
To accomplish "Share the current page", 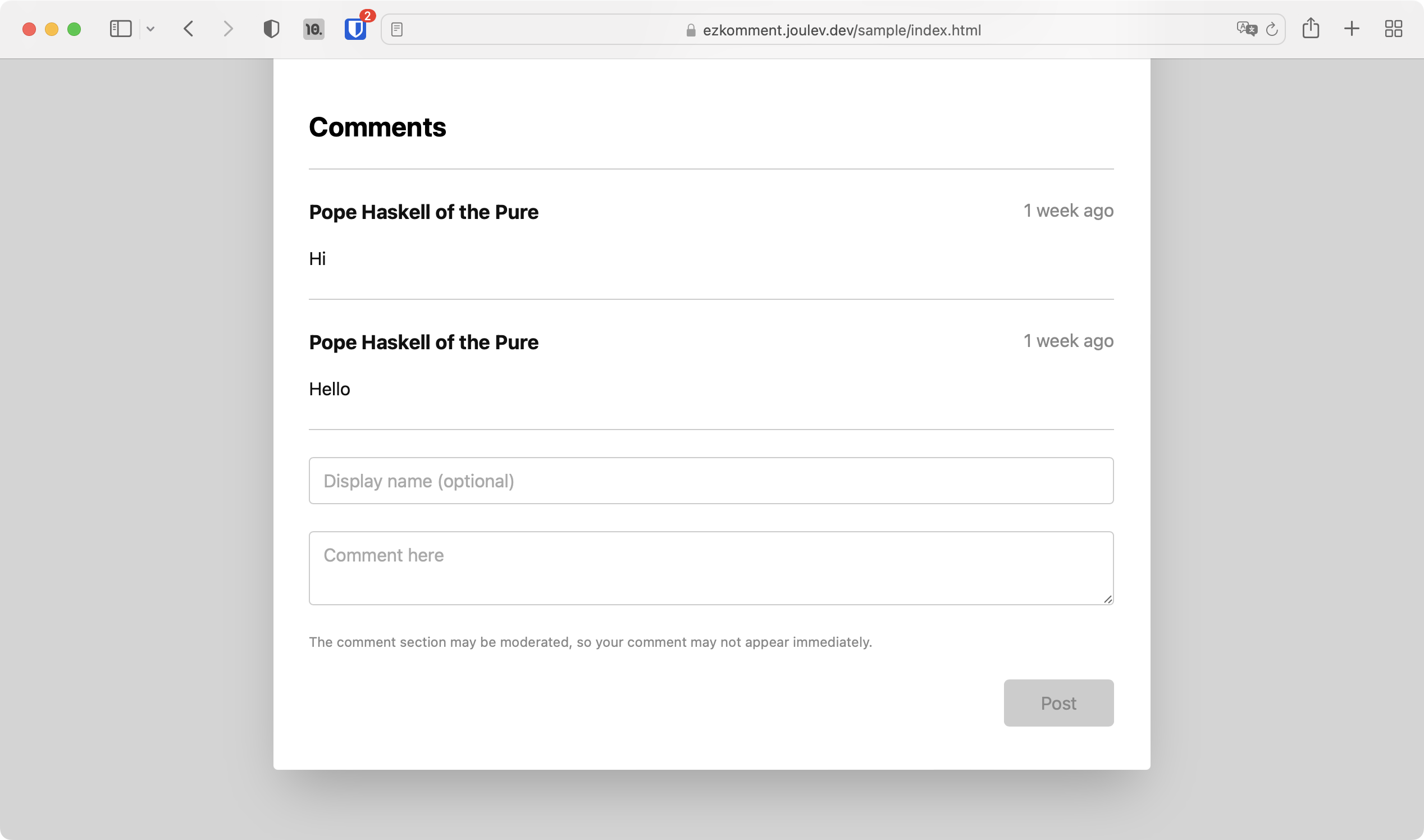I will (x=1312, y=29).
